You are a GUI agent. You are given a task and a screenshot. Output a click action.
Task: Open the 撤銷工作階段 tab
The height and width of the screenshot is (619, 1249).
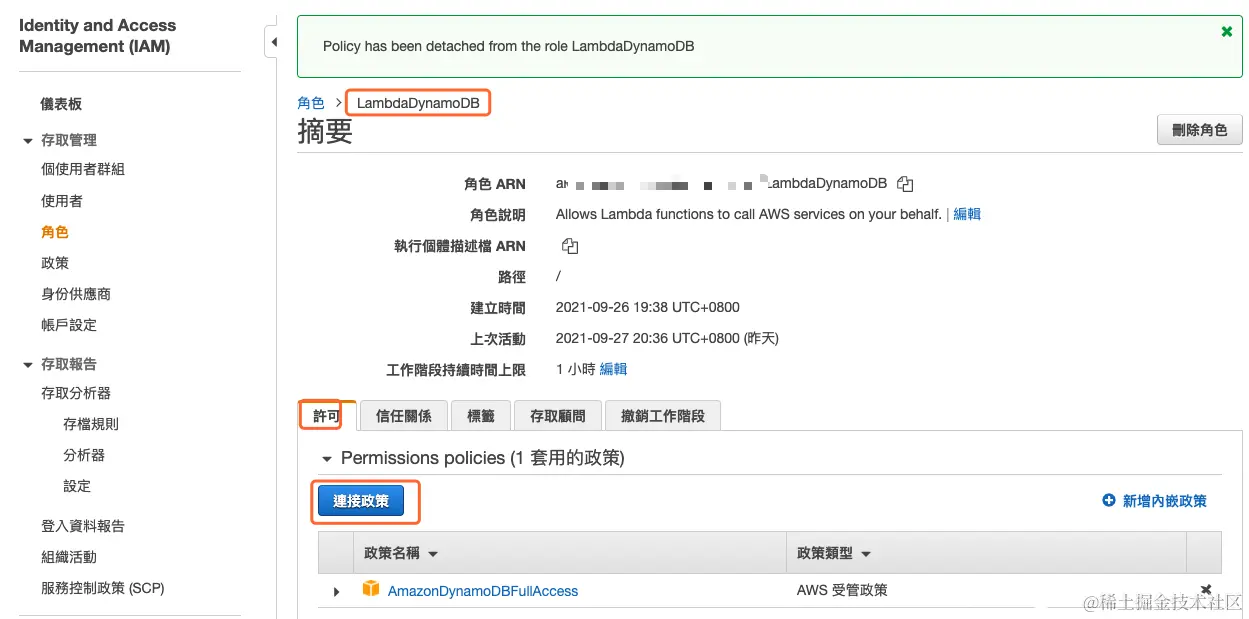[663, 416]
